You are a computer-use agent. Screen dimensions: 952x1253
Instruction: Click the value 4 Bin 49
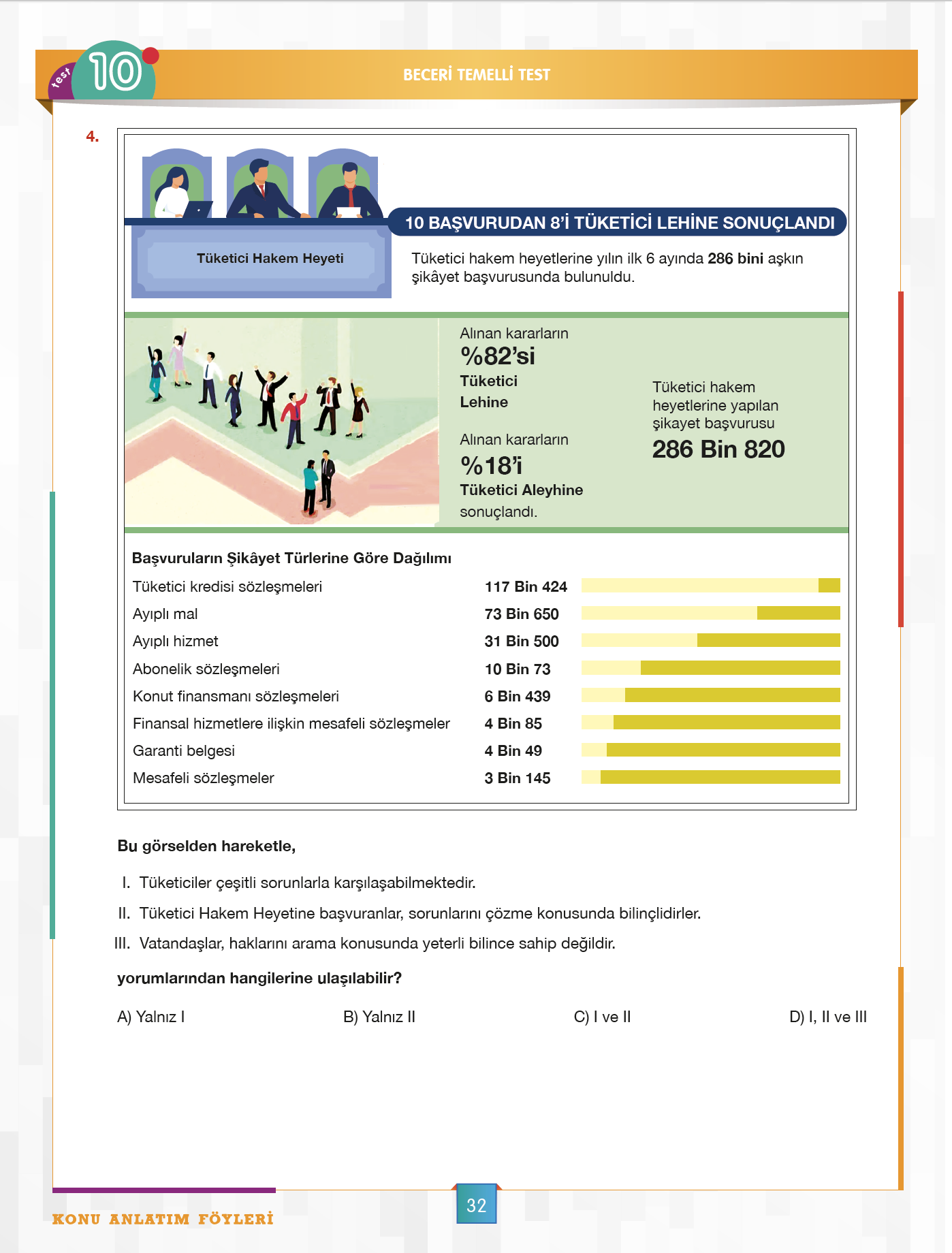point(513,751)
